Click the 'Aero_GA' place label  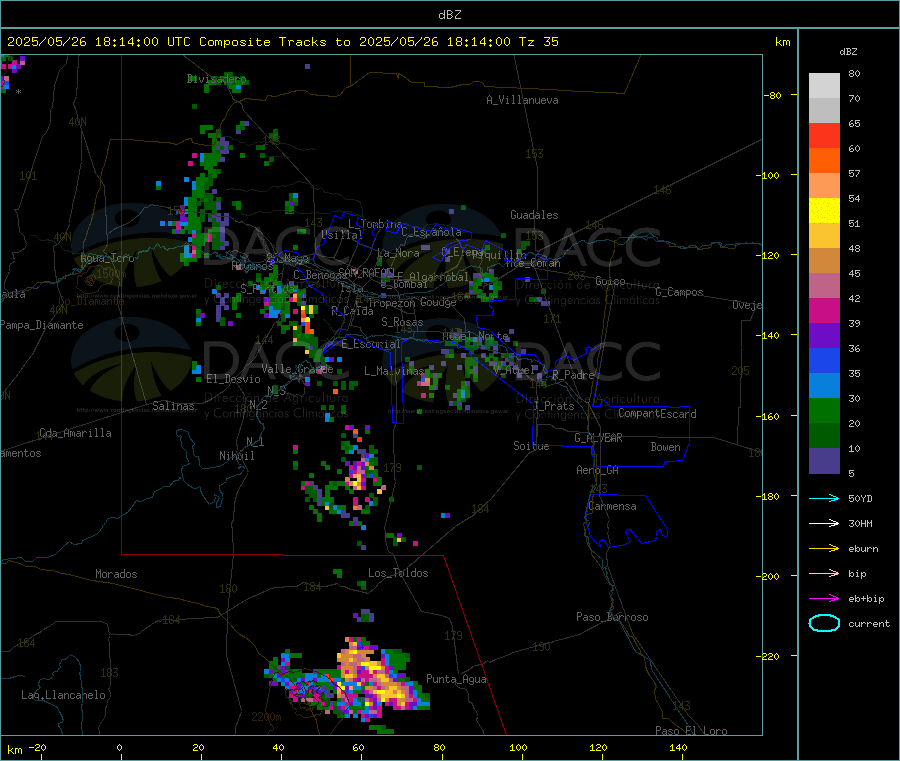tap(597, 470)
